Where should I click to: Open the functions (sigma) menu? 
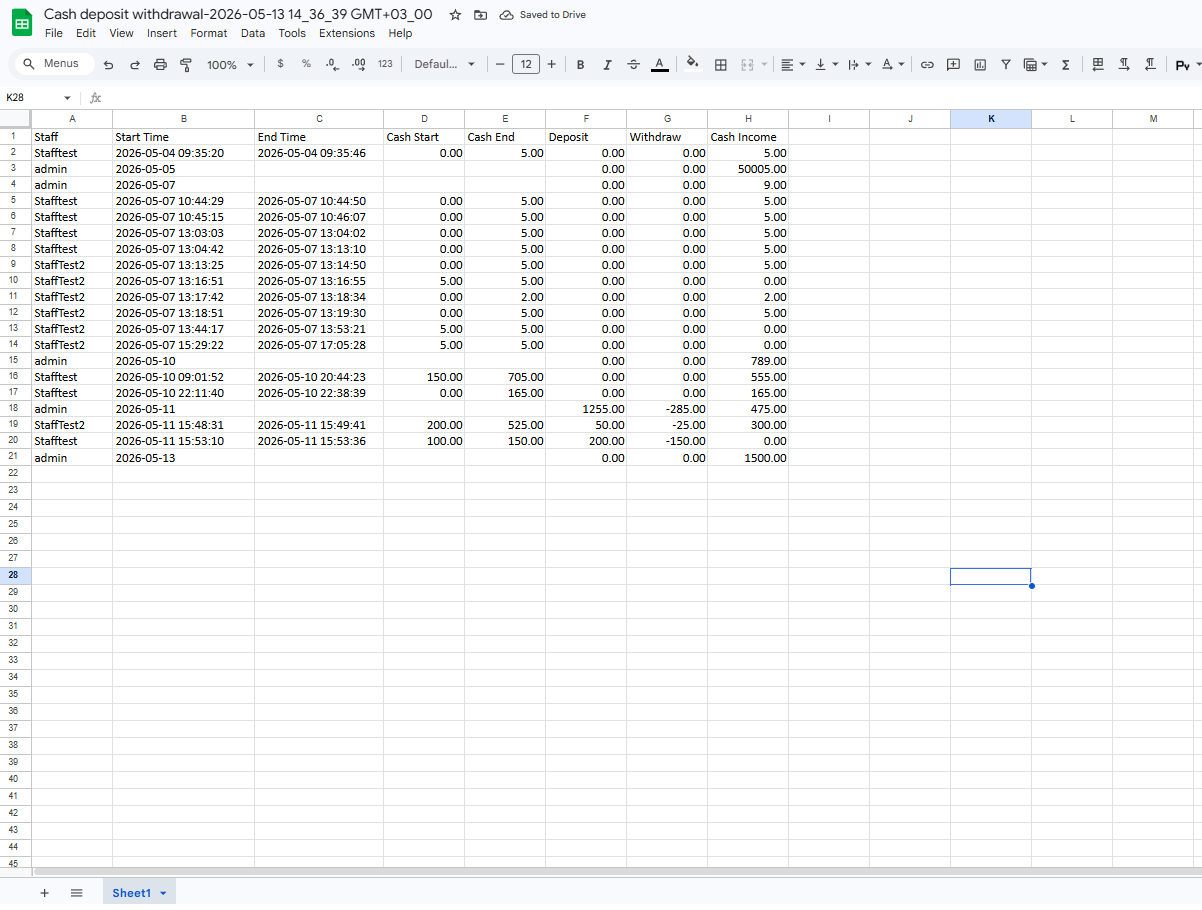(x=1065, y=64)
